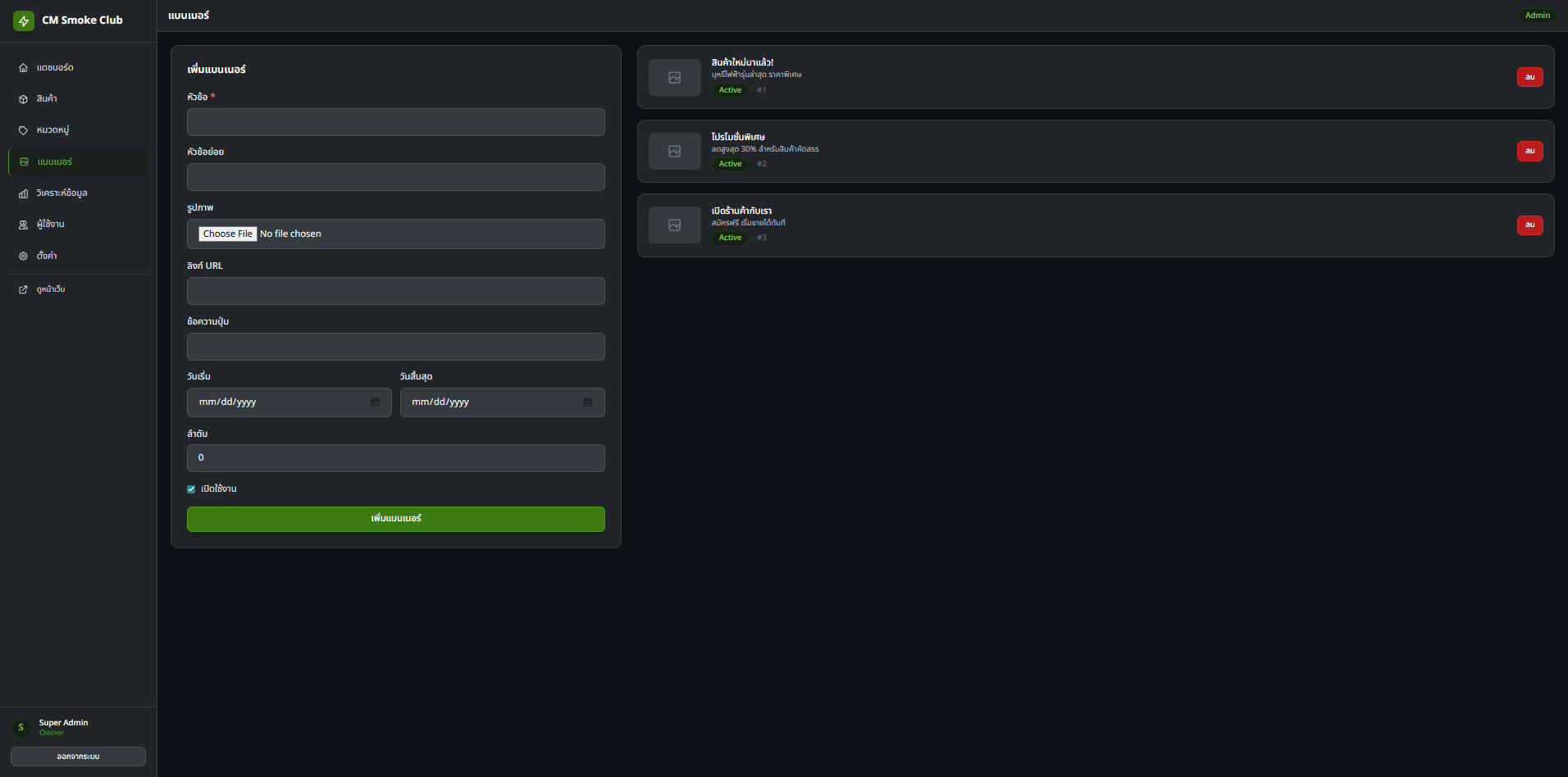Go to หมวดหมู่ categories tag icon
Viewport: 1568px width, 777px height.
tap(23, 130)
